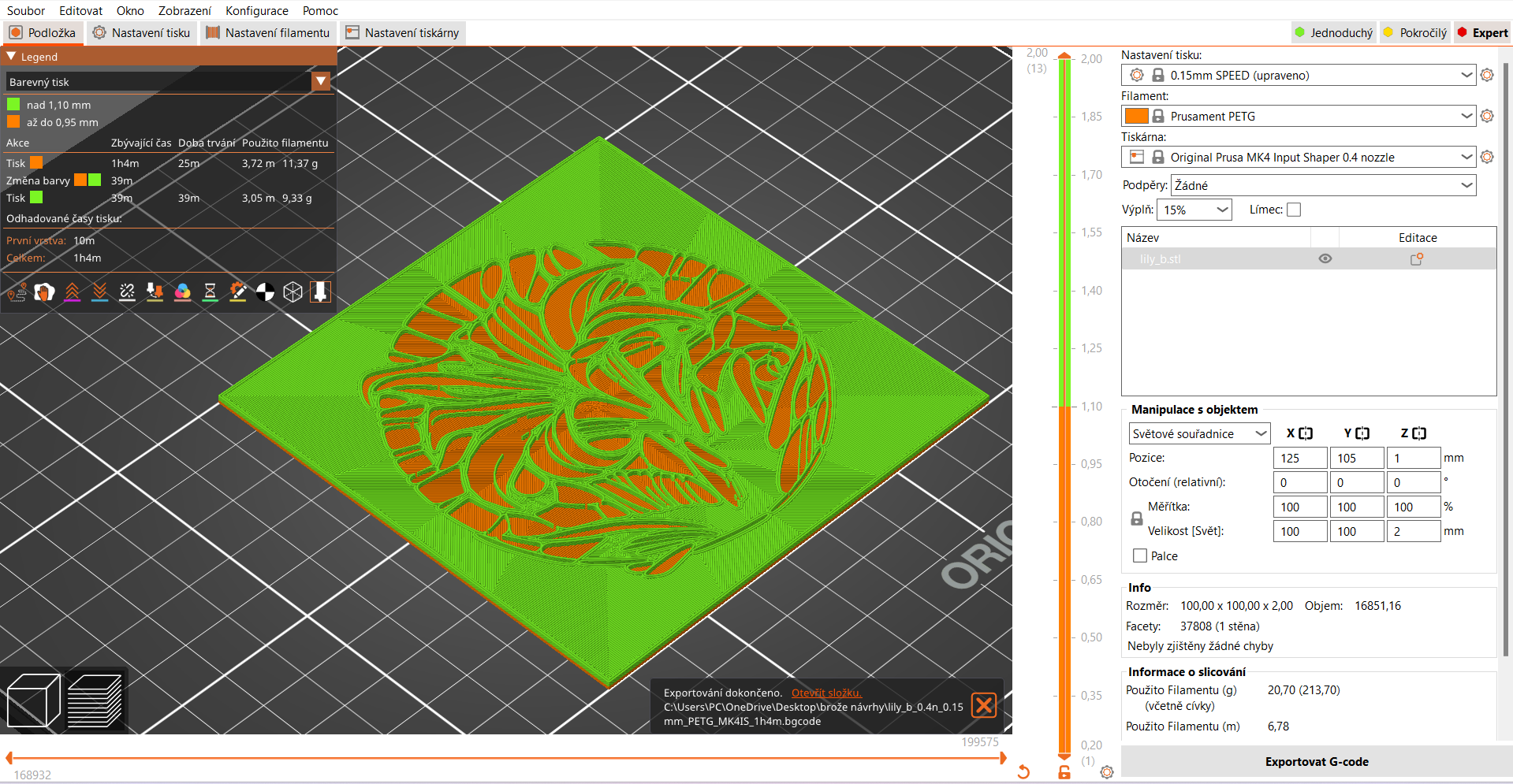
Task: Toggle seams visibility icon
Action: coord(127,293)
